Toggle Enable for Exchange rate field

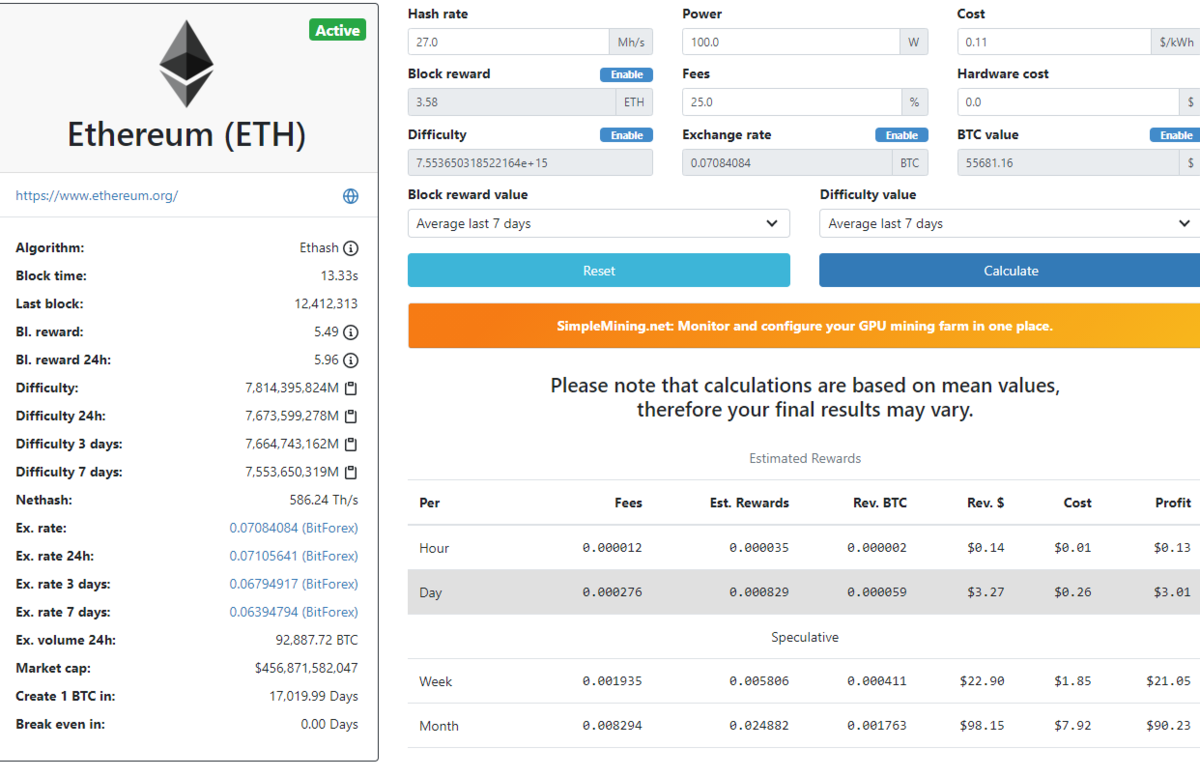point(902,135)
